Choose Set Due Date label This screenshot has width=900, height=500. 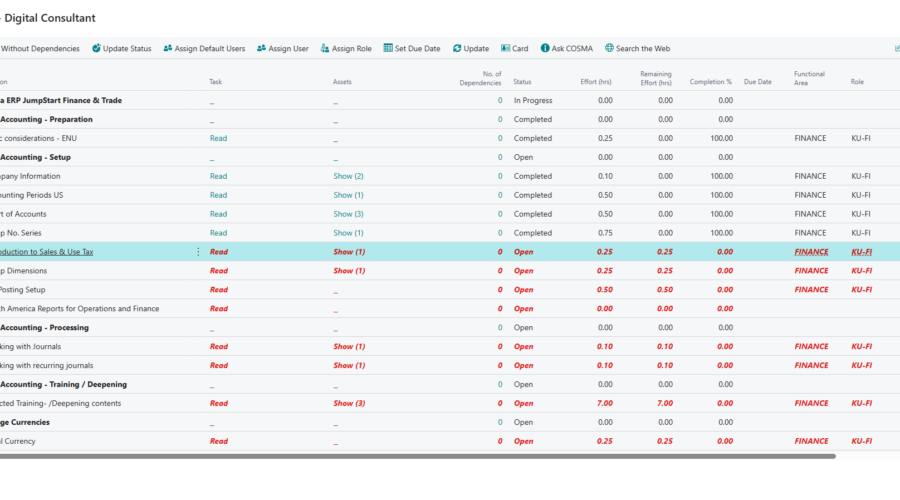click(417, 49)
